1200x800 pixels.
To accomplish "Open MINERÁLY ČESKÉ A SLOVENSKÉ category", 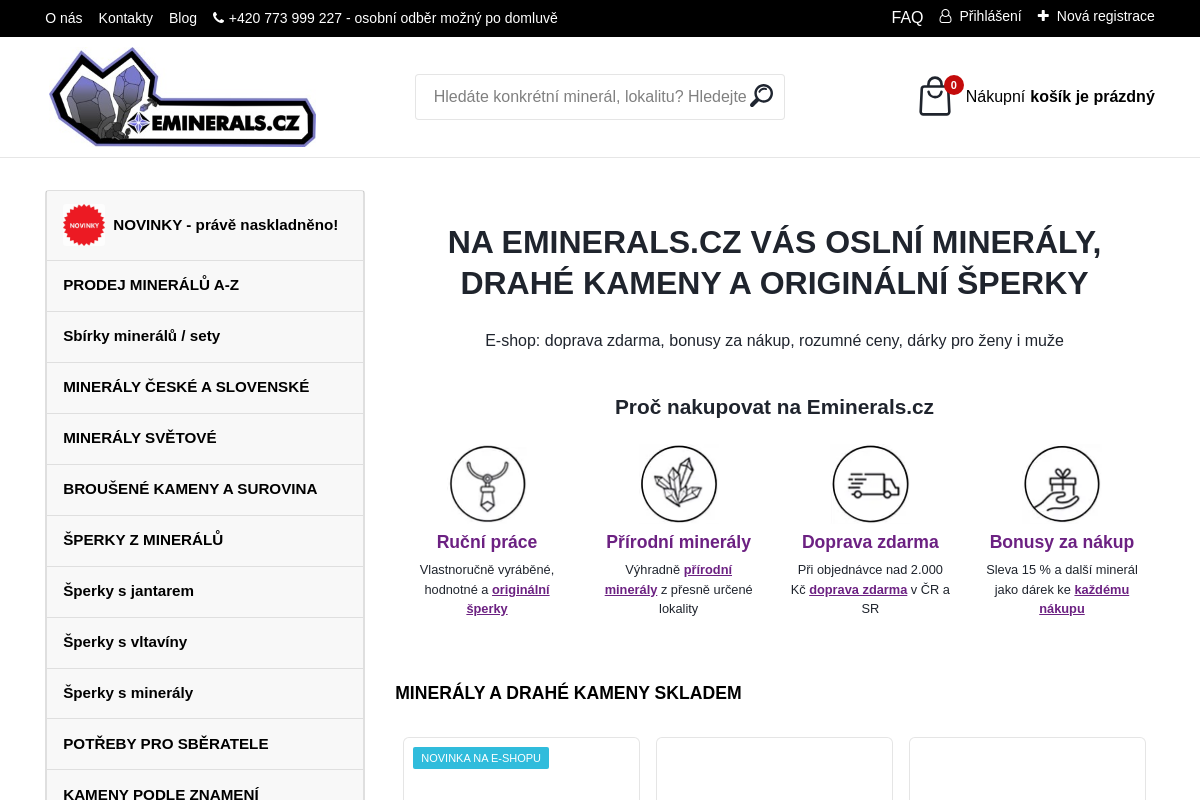I will coord(205,388).
